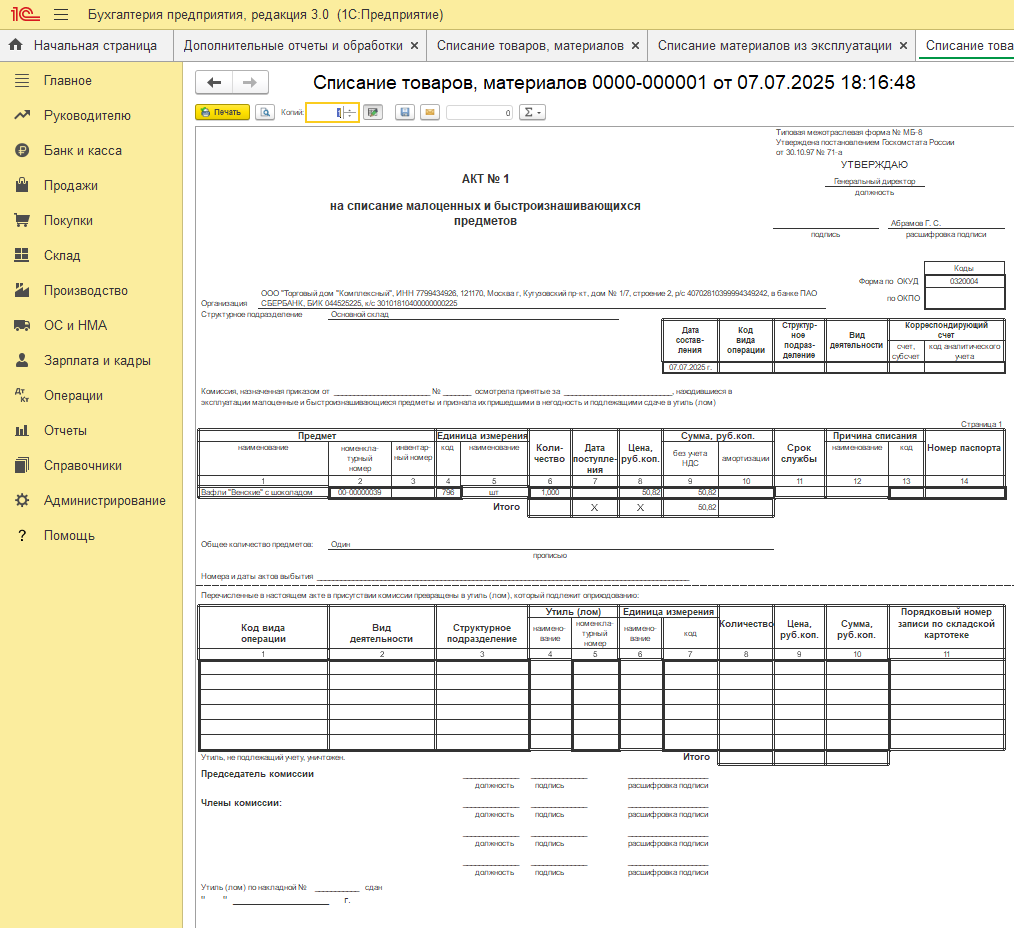Click the document title 'АКТ № 1'
The width and height of the screenshot is (1014, 928).
(485, 179)
